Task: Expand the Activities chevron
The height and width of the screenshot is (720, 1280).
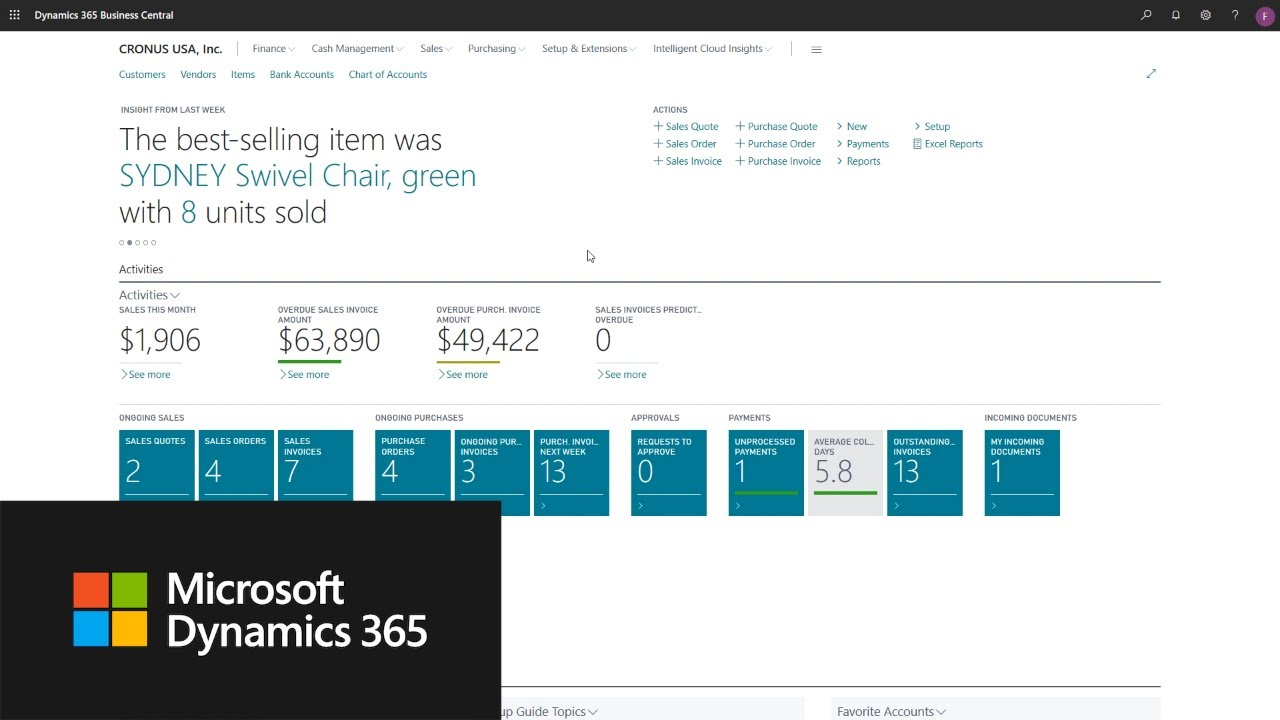Action: click(175, 295)
